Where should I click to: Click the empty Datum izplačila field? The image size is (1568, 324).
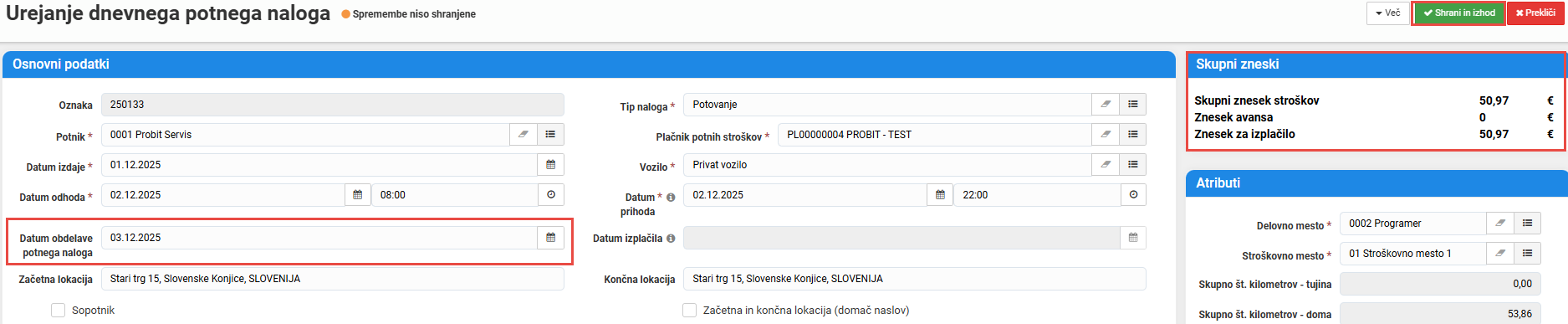coord(901,237)
